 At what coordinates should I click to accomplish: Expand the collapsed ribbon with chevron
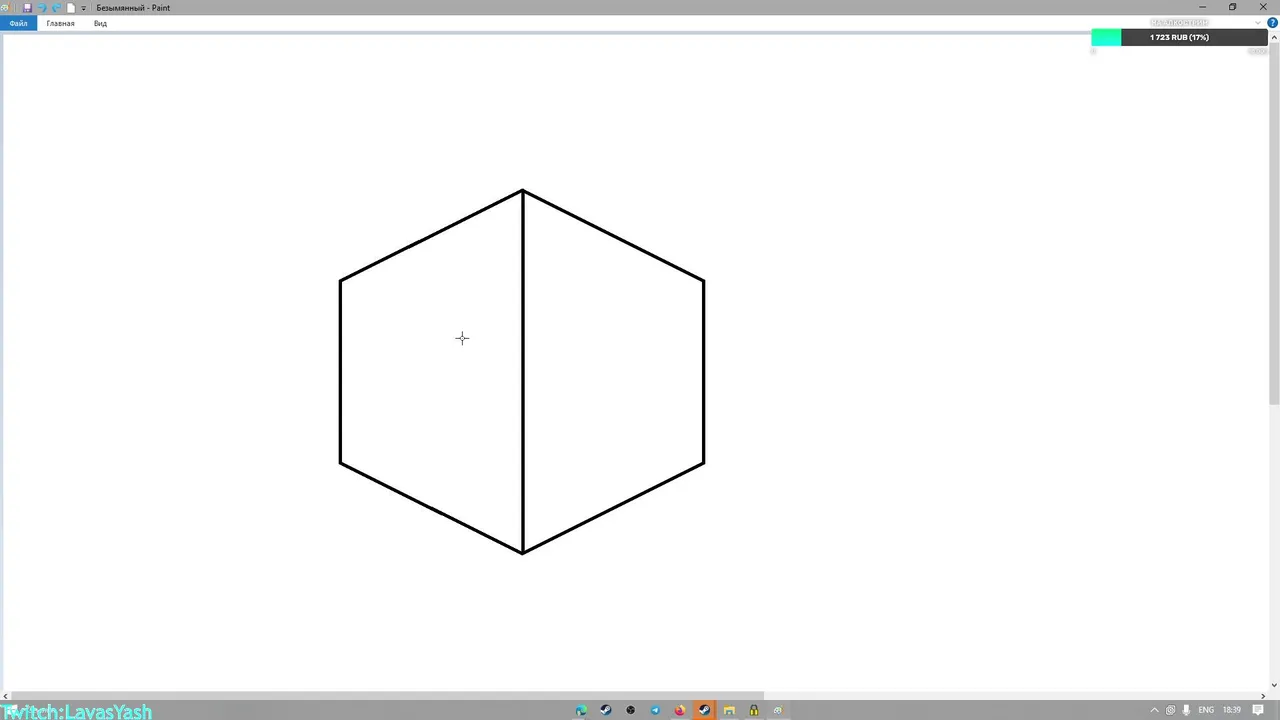pyautogui.click(x=1257, y=23)
